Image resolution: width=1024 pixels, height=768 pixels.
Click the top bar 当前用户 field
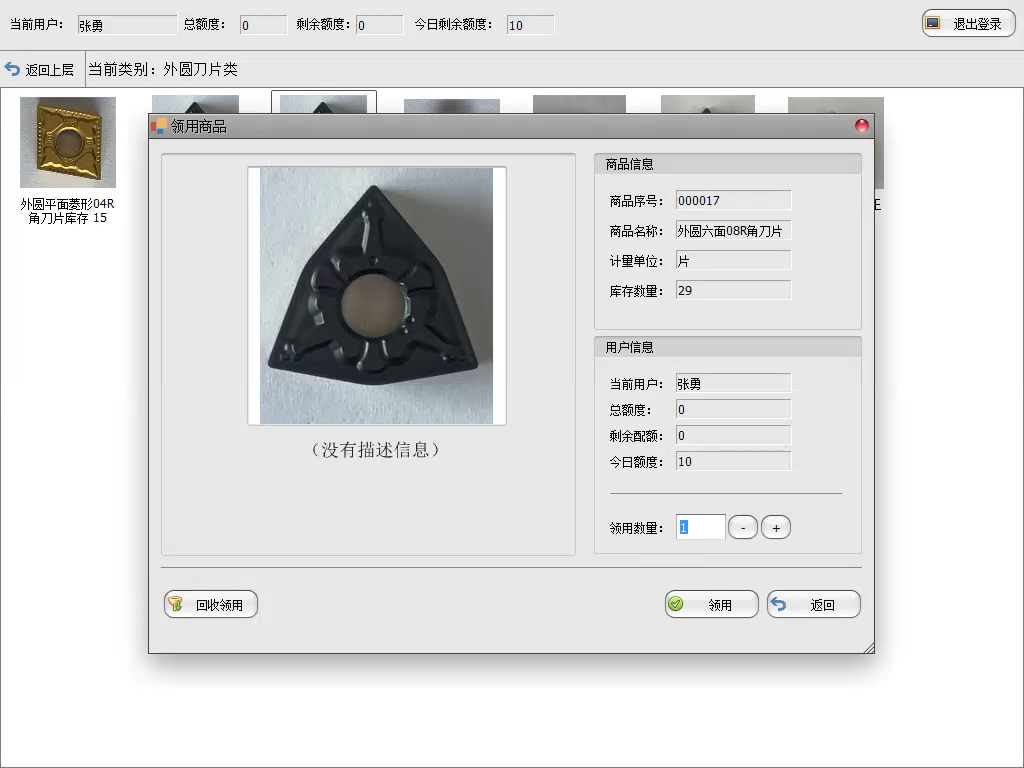tap(127, 25)
